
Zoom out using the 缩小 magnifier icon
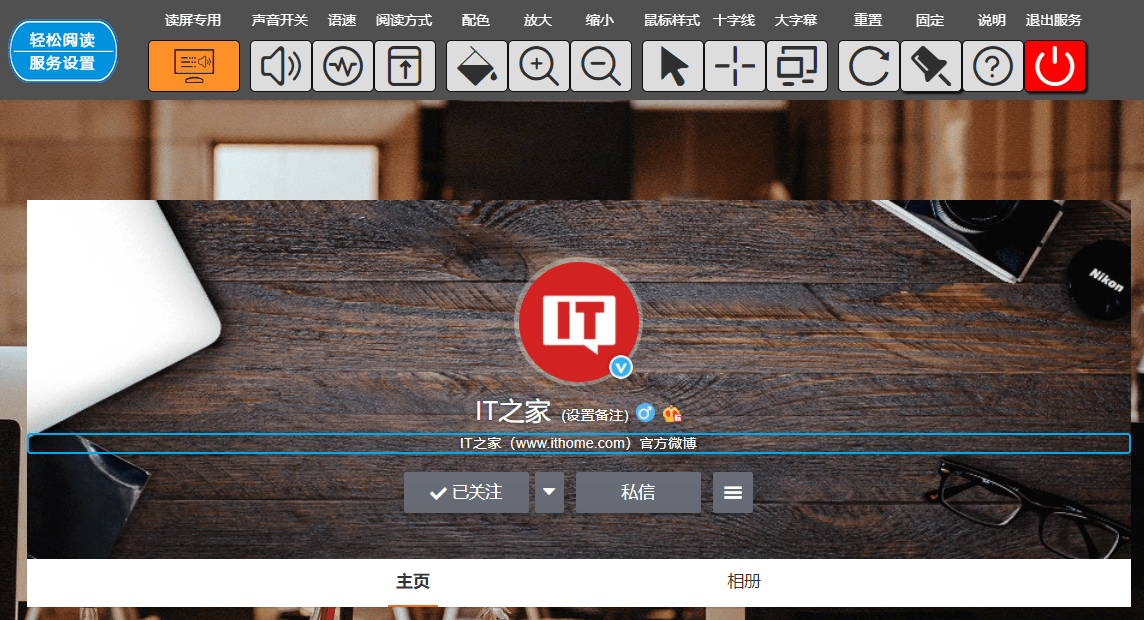click(600, 66)
